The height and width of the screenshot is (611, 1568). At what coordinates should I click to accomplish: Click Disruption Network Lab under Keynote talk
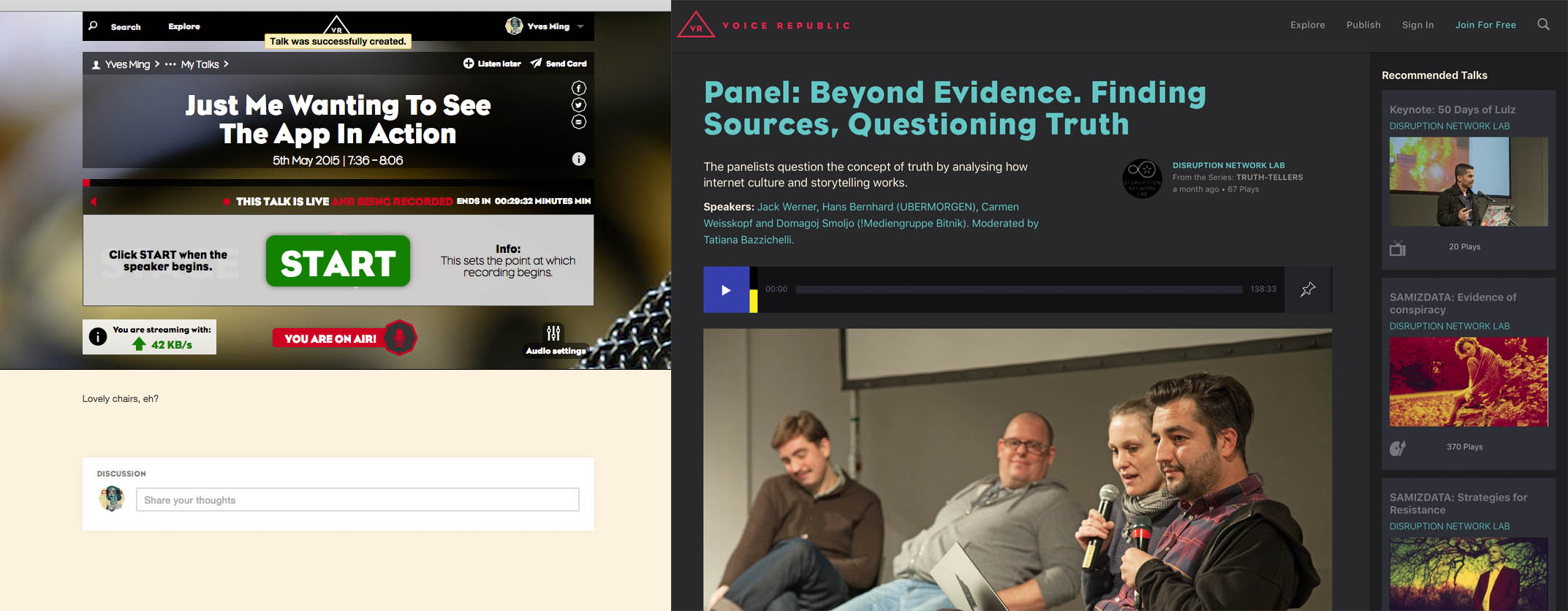[x=1449, y=126]
